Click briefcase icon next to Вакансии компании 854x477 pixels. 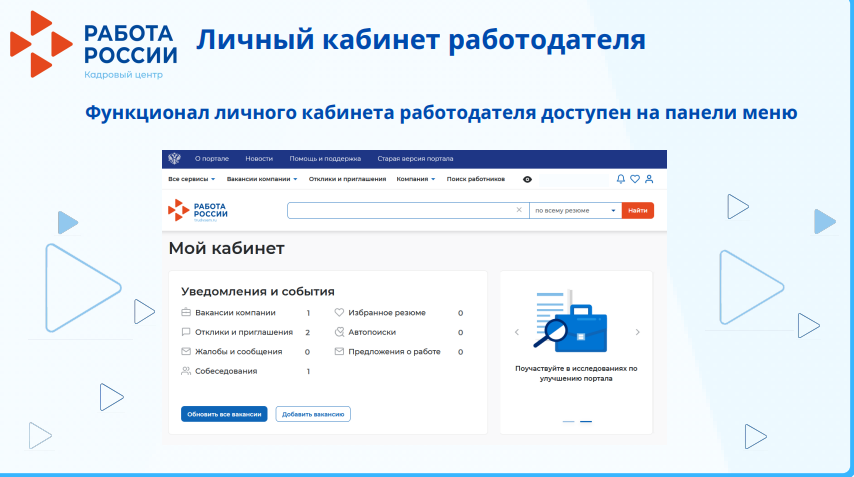coord(186,312)
